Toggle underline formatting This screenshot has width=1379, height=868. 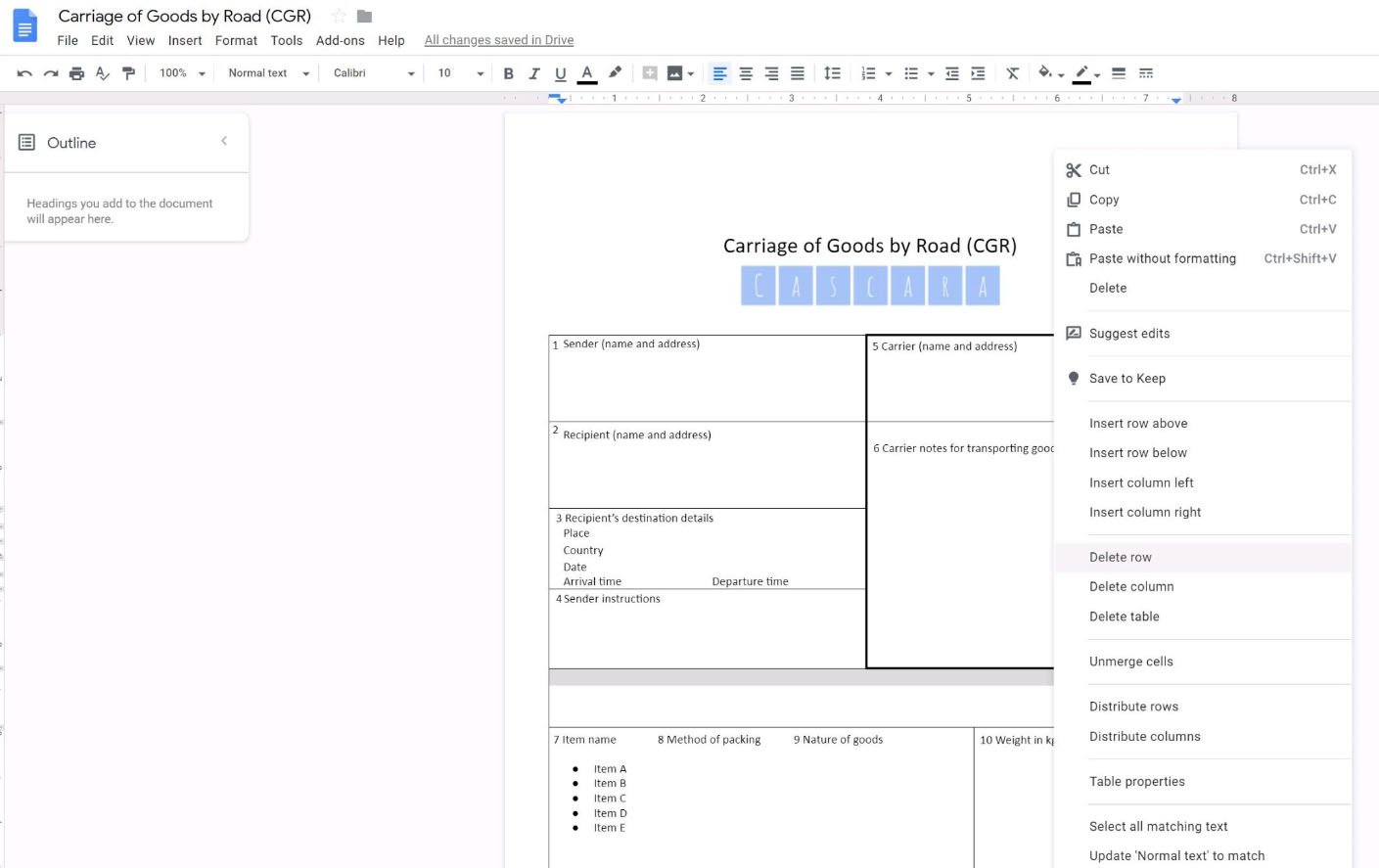coord(560,73)
